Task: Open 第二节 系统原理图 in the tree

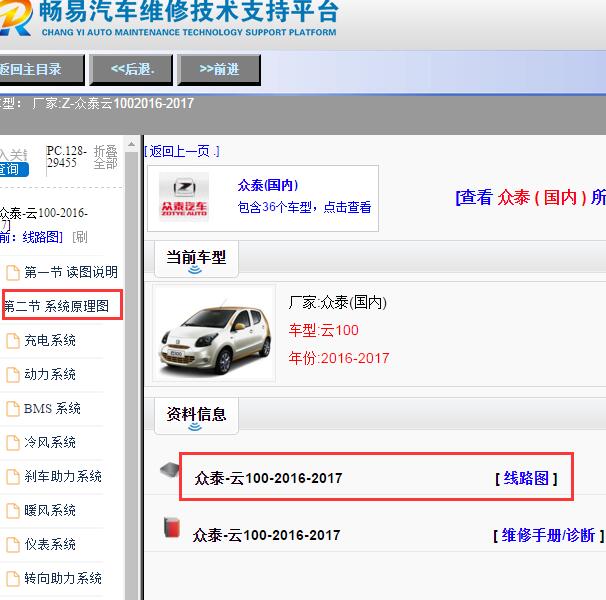Action: click(56, 306)
